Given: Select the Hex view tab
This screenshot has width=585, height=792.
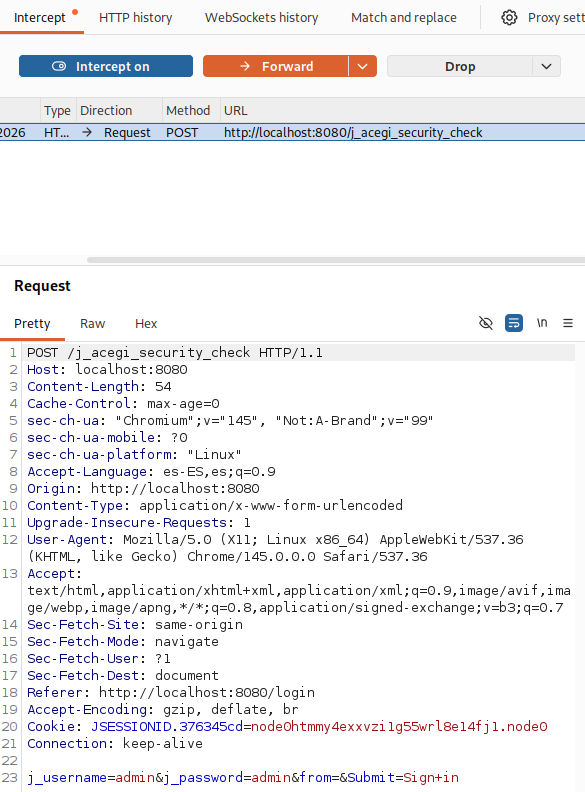Looking at the screenshot, I should click(x=146, y=324).
